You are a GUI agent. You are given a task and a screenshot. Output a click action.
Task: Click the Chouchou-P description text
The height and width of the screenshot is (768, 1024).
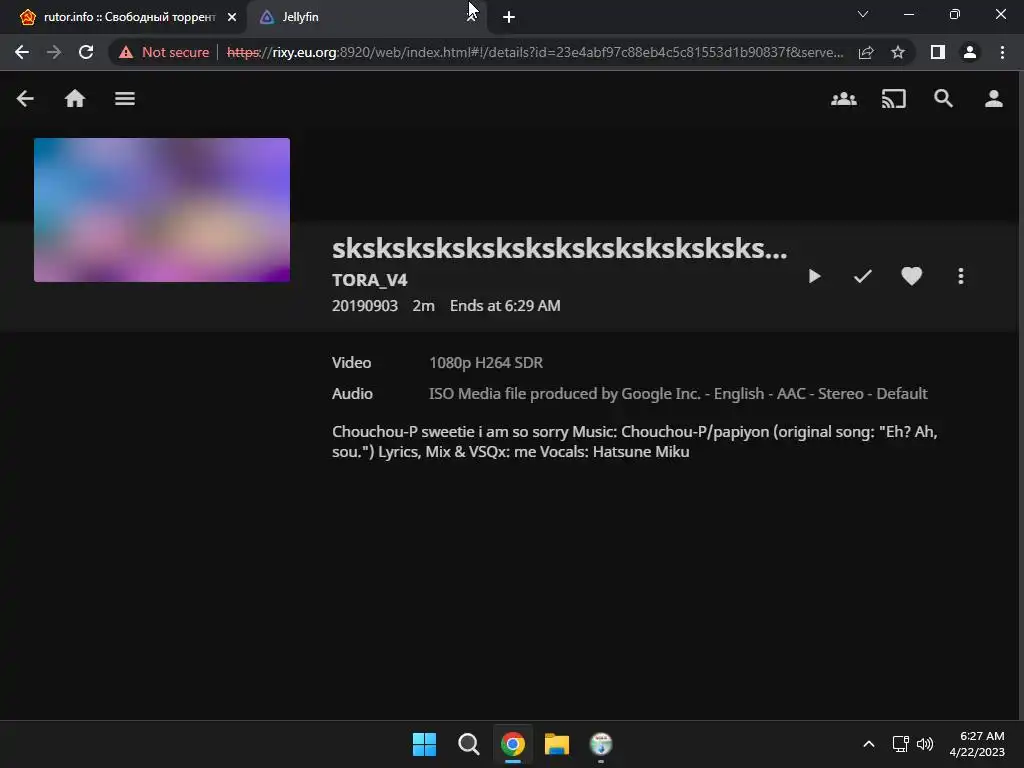[635, 441]
